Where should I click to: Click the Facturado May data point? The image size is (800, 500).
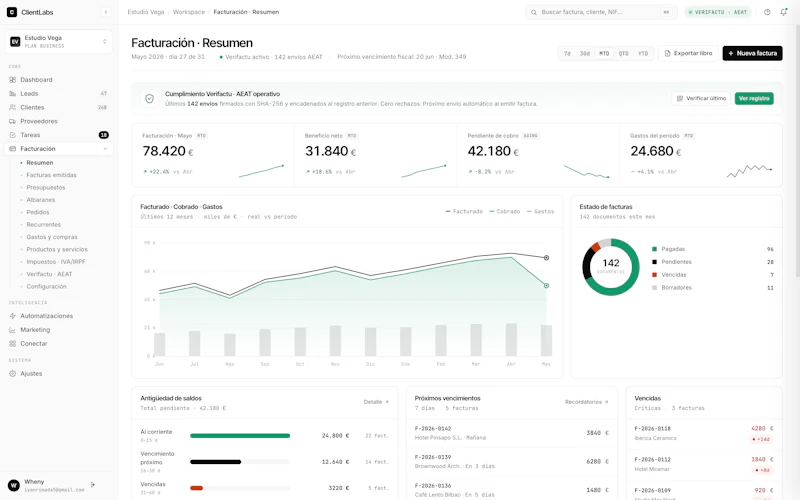tap(546, 258)
